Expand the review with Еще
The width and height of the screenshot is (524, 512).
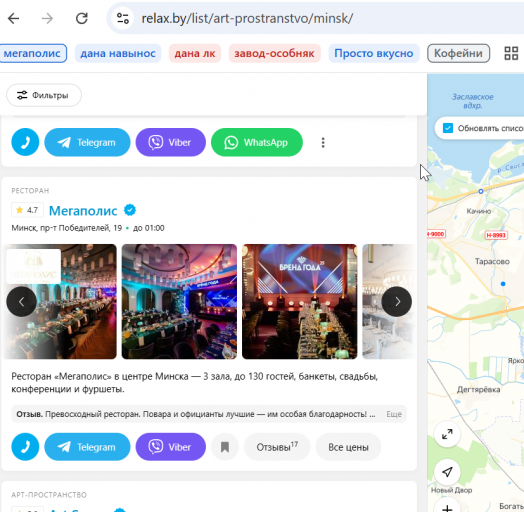(x=394, y=414)
